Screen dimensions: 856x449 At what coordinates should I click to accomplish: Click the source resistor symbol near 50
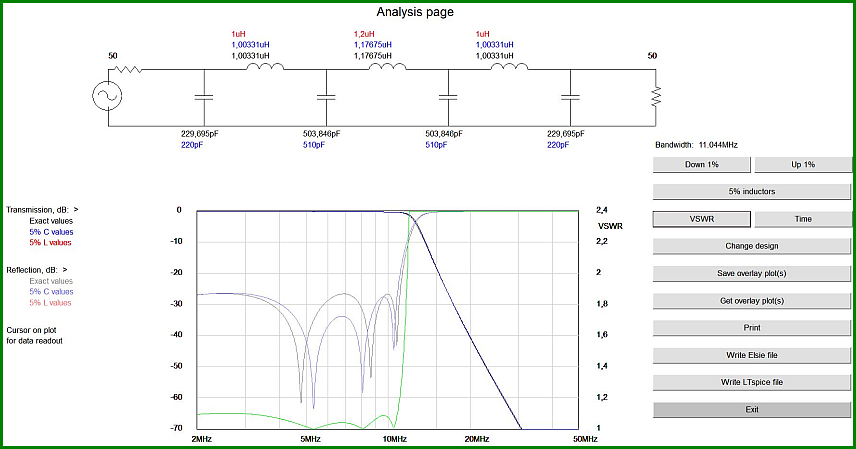point(127,69)
